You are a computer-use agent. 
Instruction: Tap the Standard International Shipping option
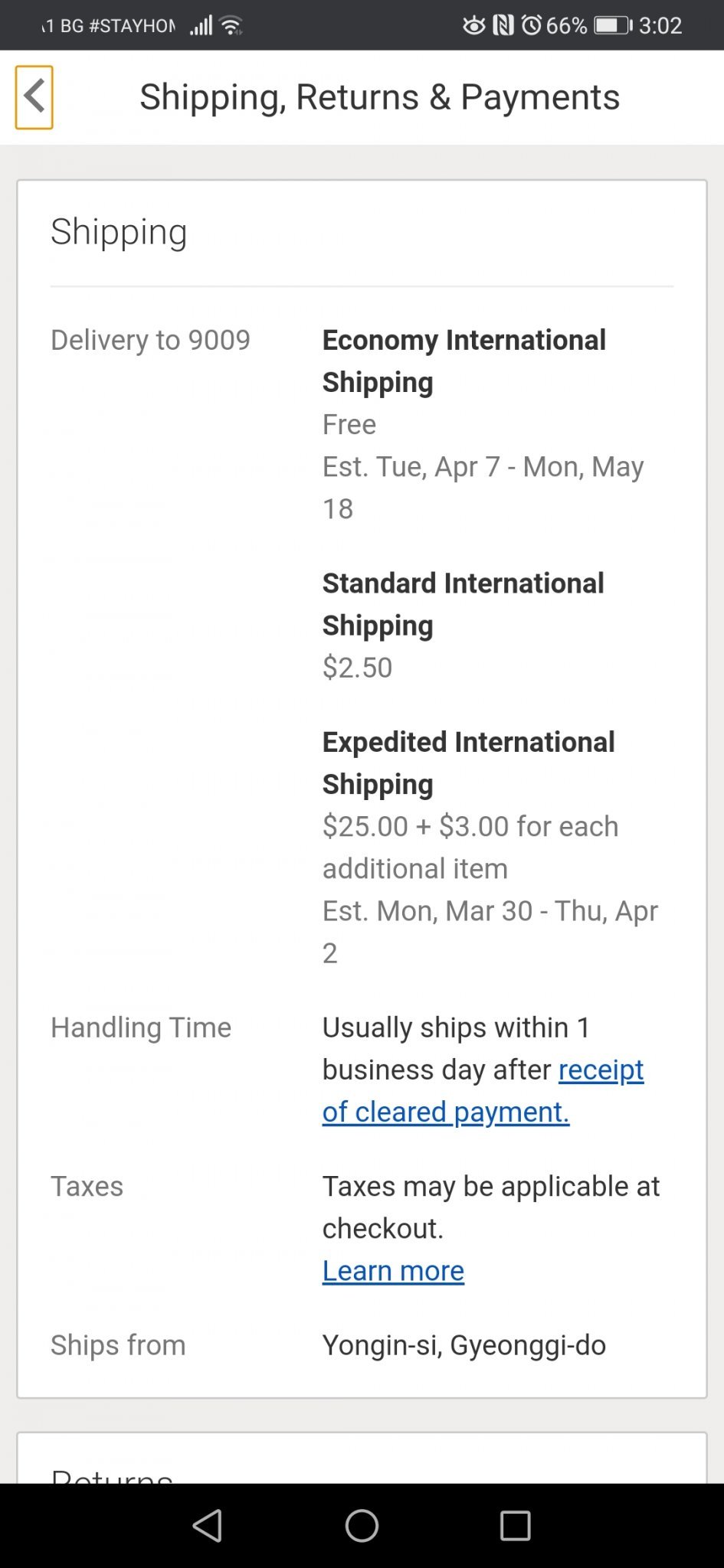coord(463,604)
